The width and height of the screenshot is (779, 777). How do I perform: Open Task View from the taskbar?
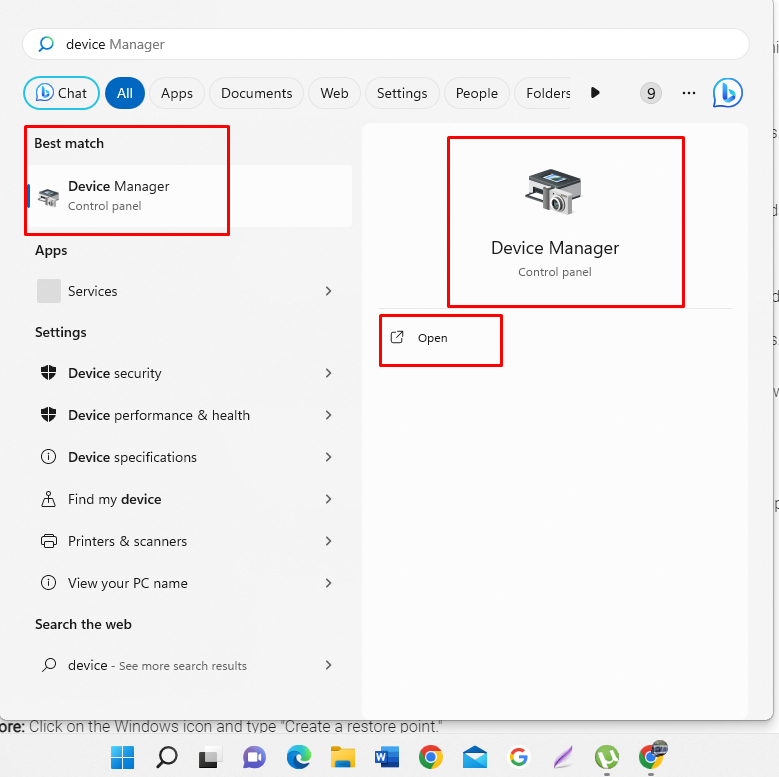tap(210, 757)
